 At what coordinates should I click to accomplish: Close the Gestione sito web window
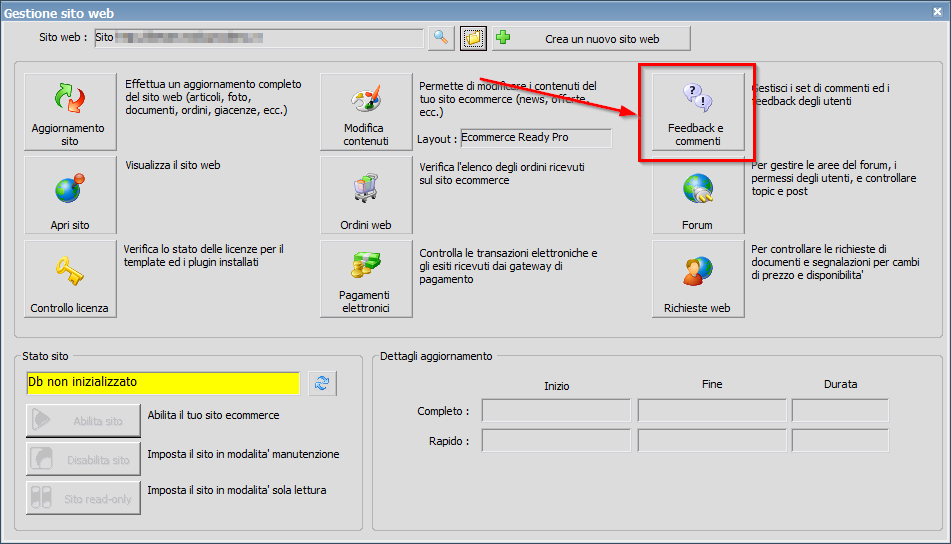[935, 12]
